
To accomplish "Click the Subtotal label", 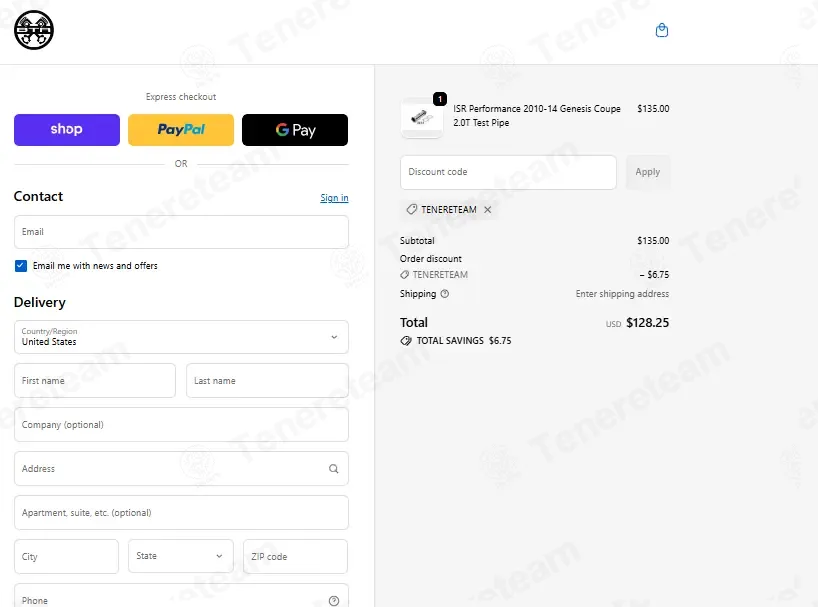I will coord(417,240).
